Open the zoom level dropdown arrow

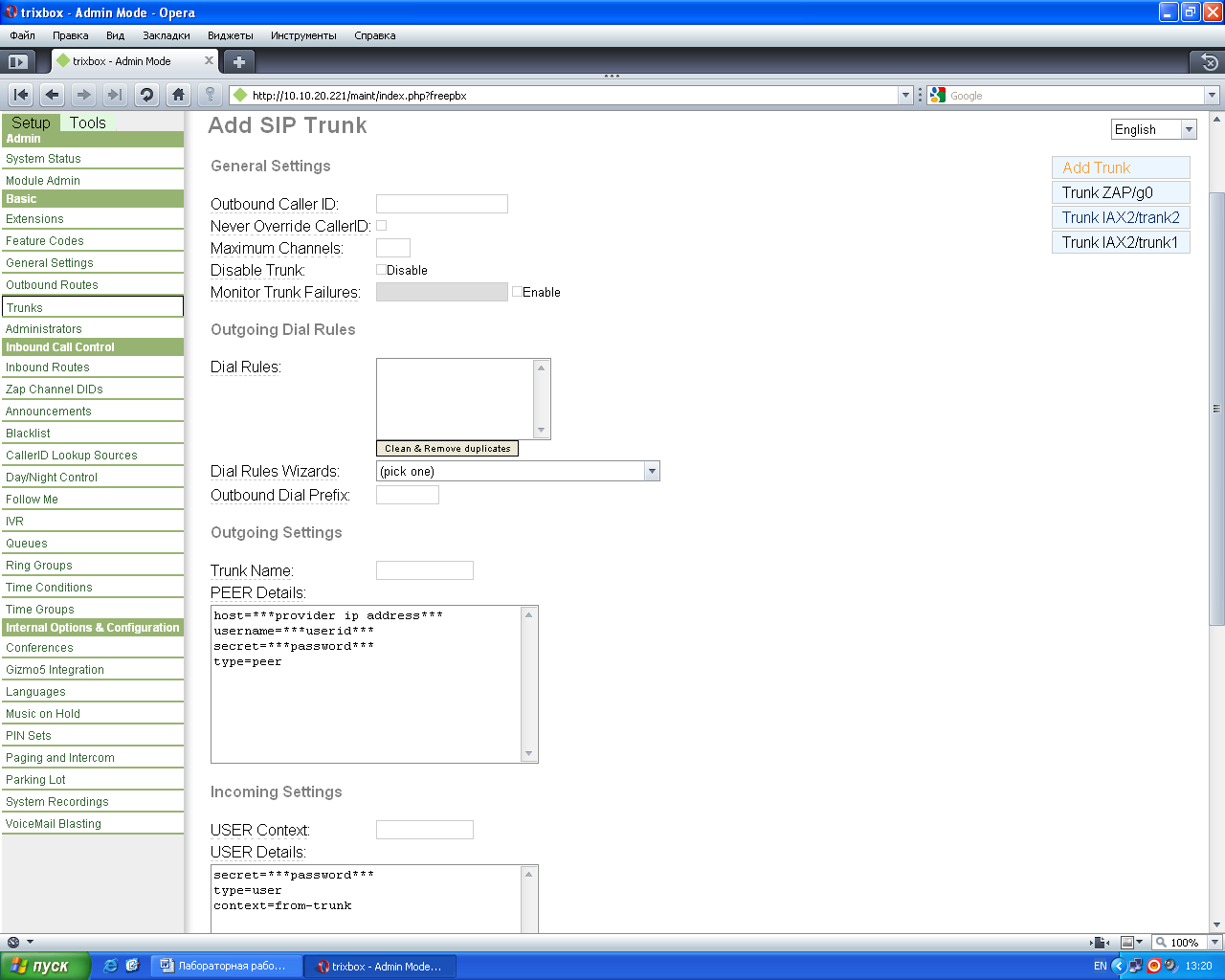1214,943
